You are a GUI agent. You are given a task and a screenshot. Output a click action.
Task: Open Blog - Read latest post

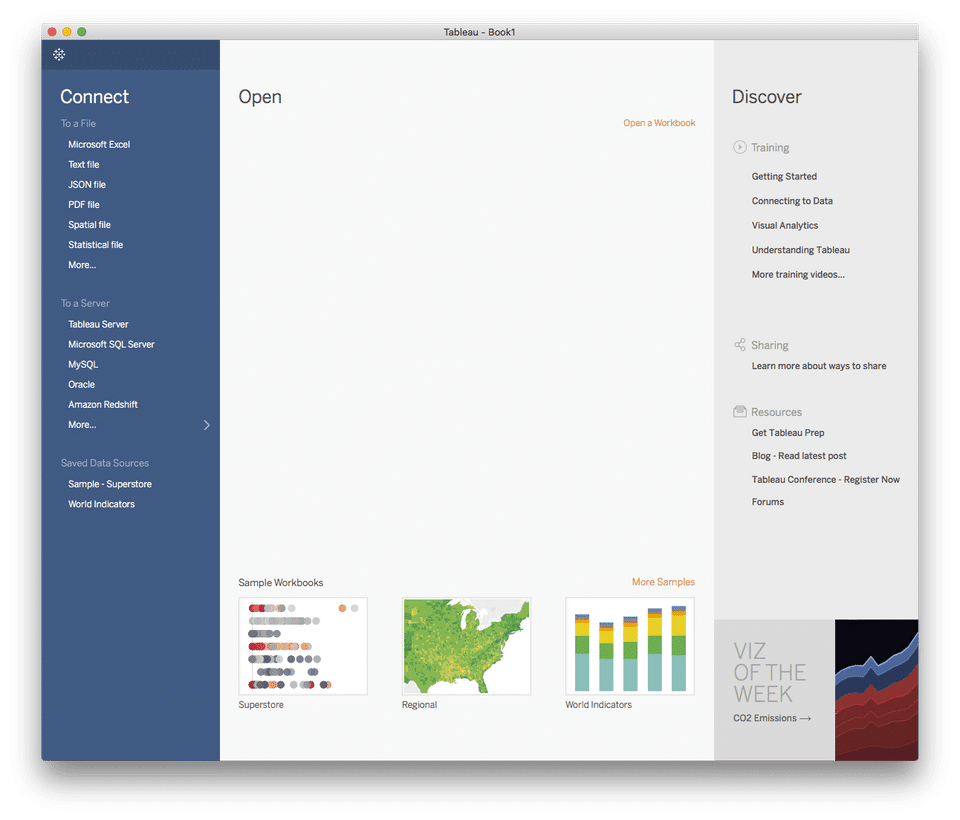(799, 456)
